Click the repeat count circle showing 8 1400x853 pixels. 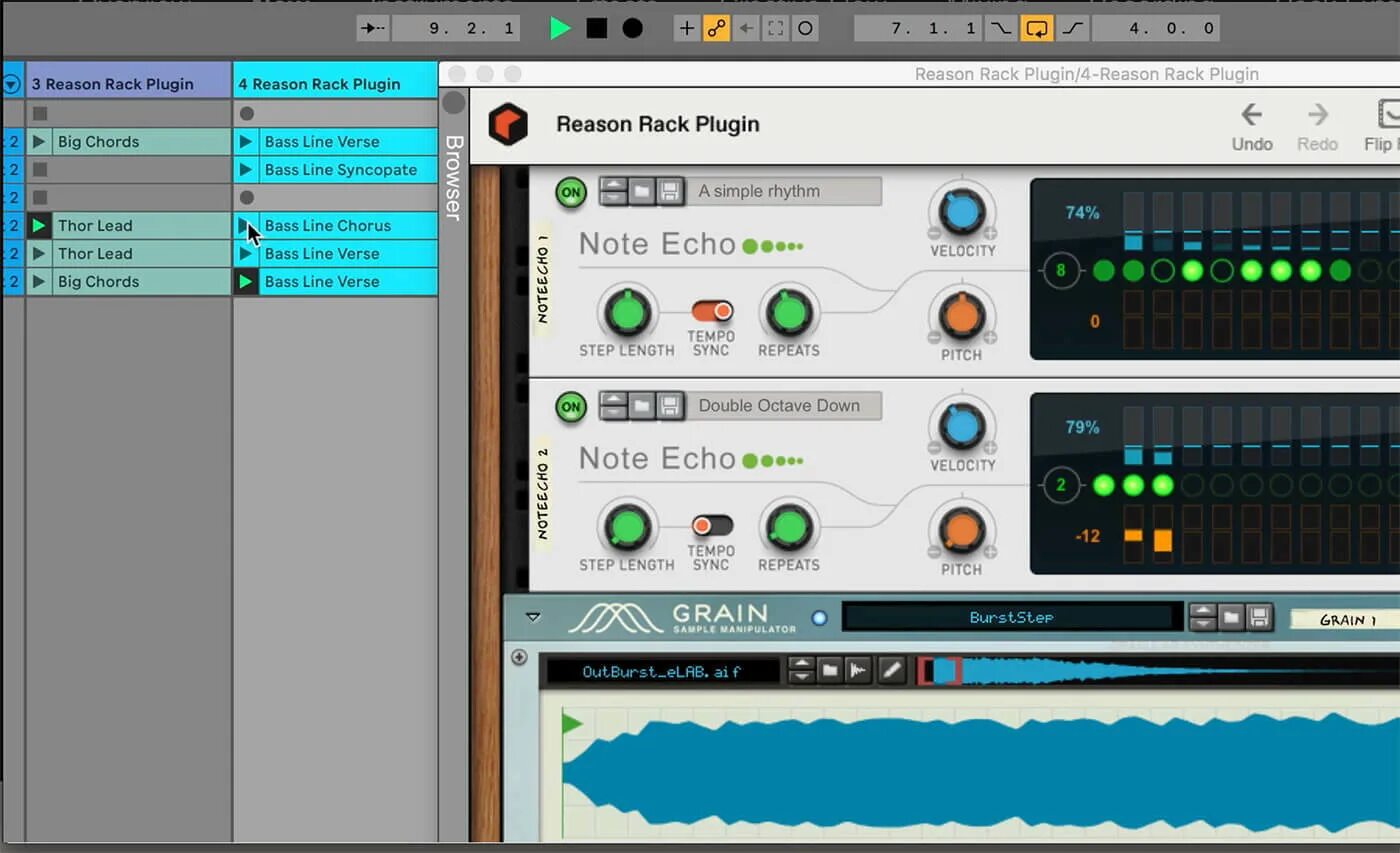tap(1060, 271)
